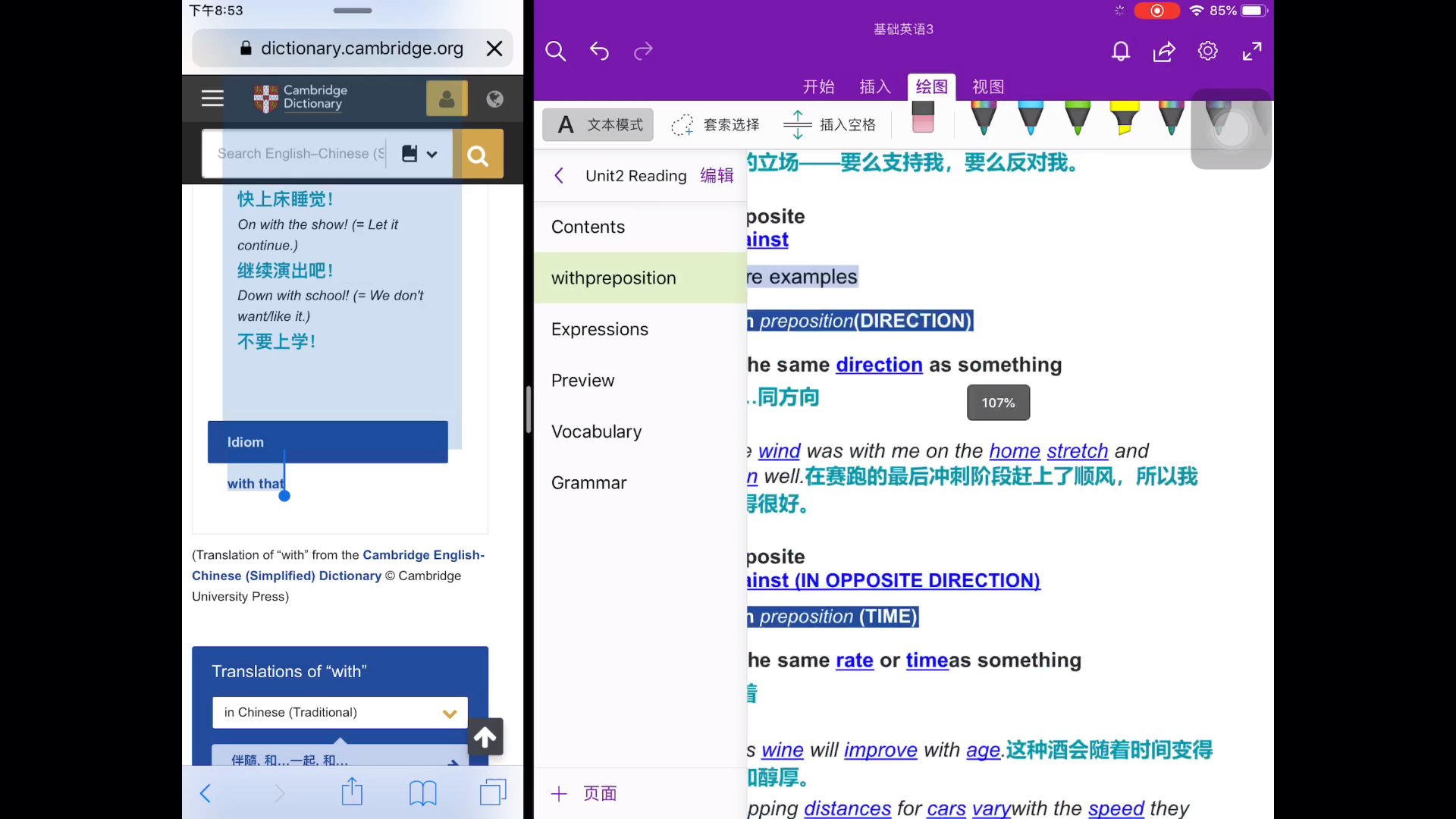Switch to the 视图 view tab
1456x819 pixels.
click(x=987, y=86)
